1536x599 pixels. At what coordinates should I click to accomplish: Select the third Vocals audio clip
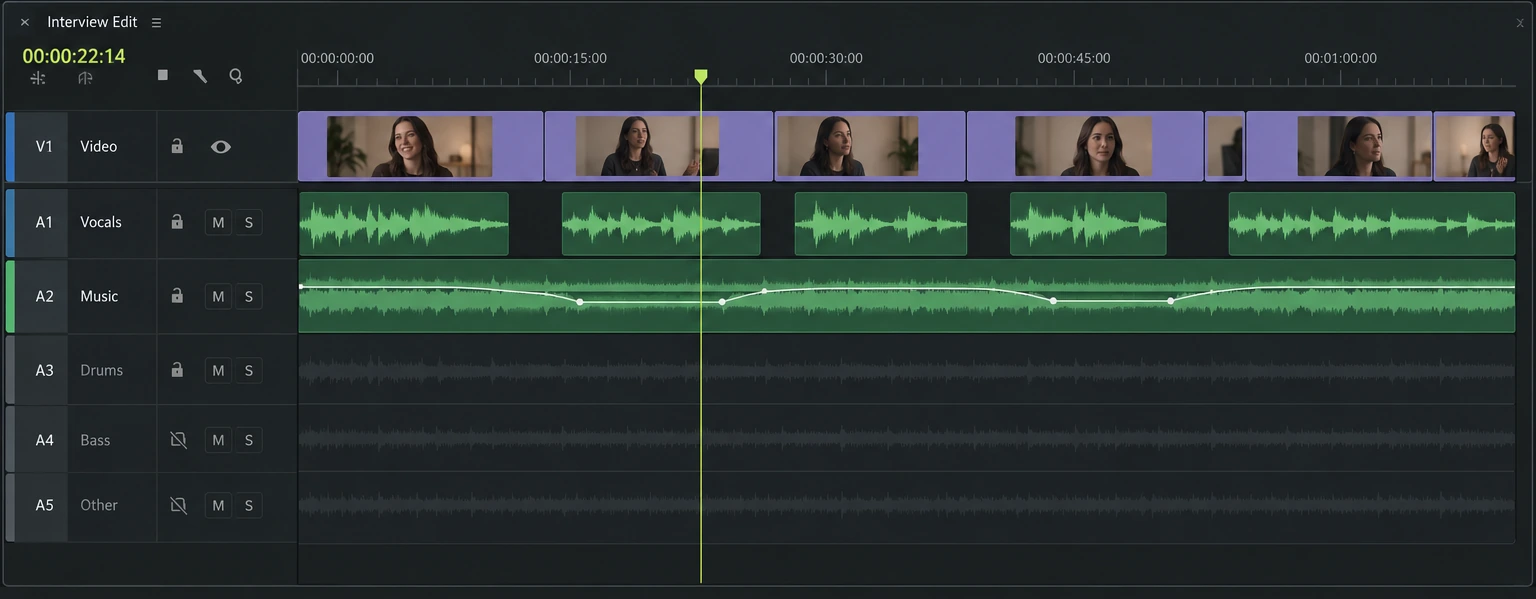(x=881, y=224)
